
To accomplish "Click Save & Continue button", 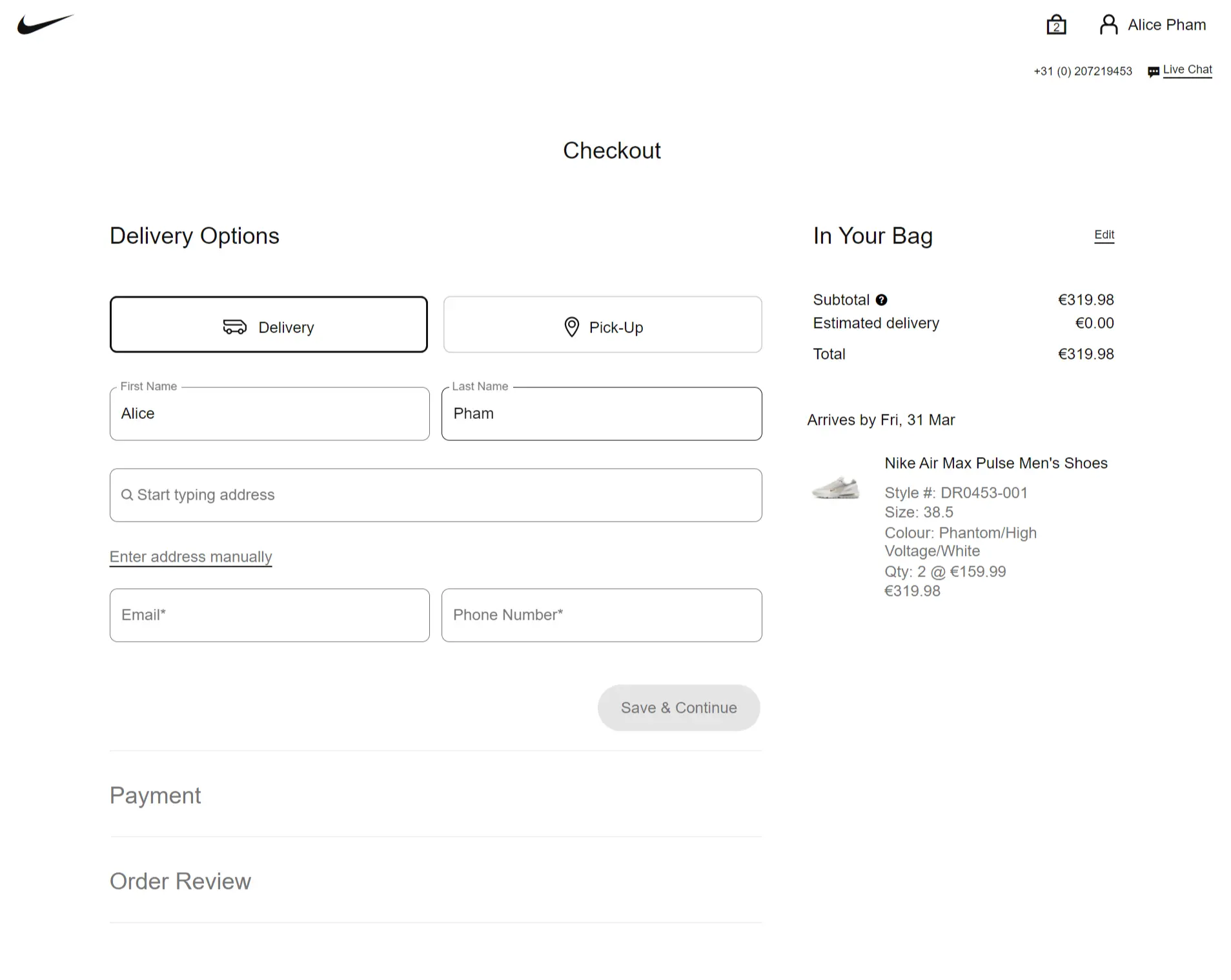I will 678,708.
